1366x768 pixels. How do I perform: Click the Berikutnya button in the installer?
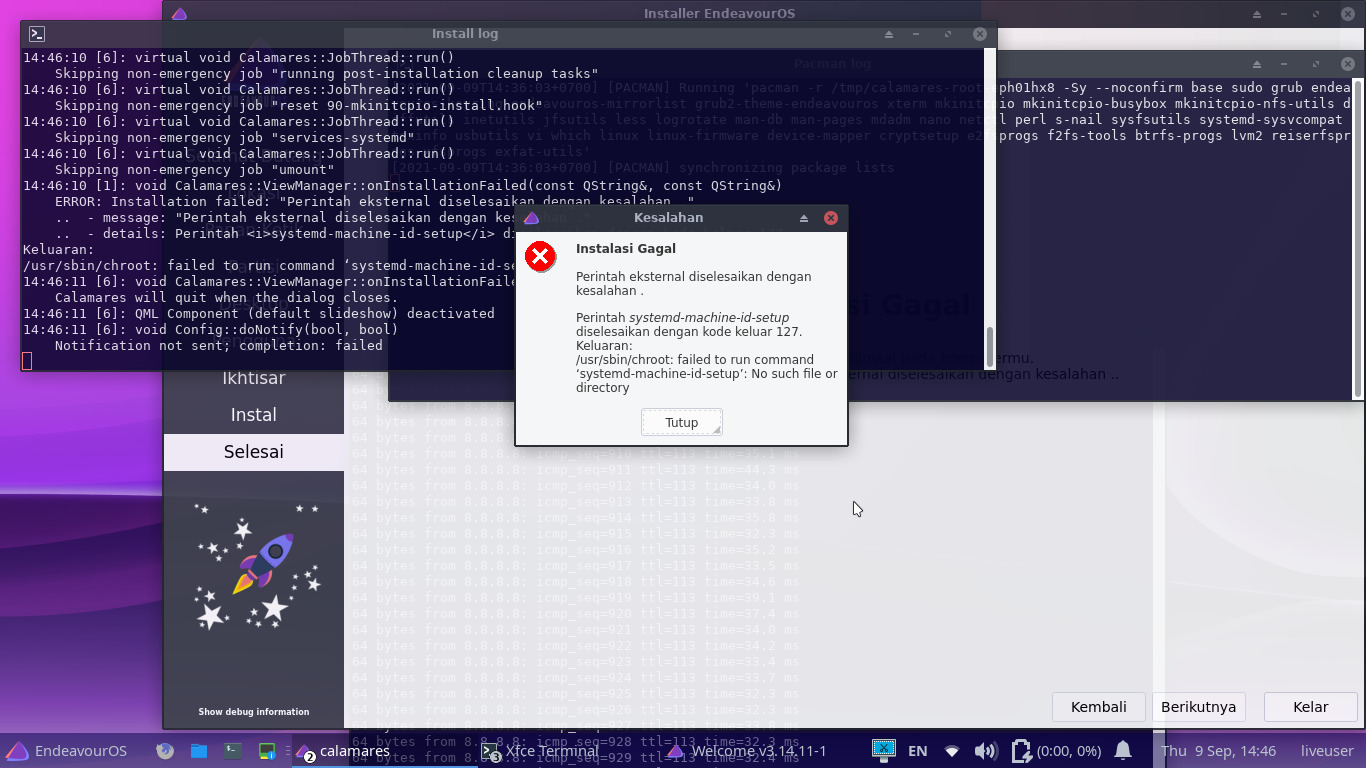pyautogui.click(x=1198, y=707)
